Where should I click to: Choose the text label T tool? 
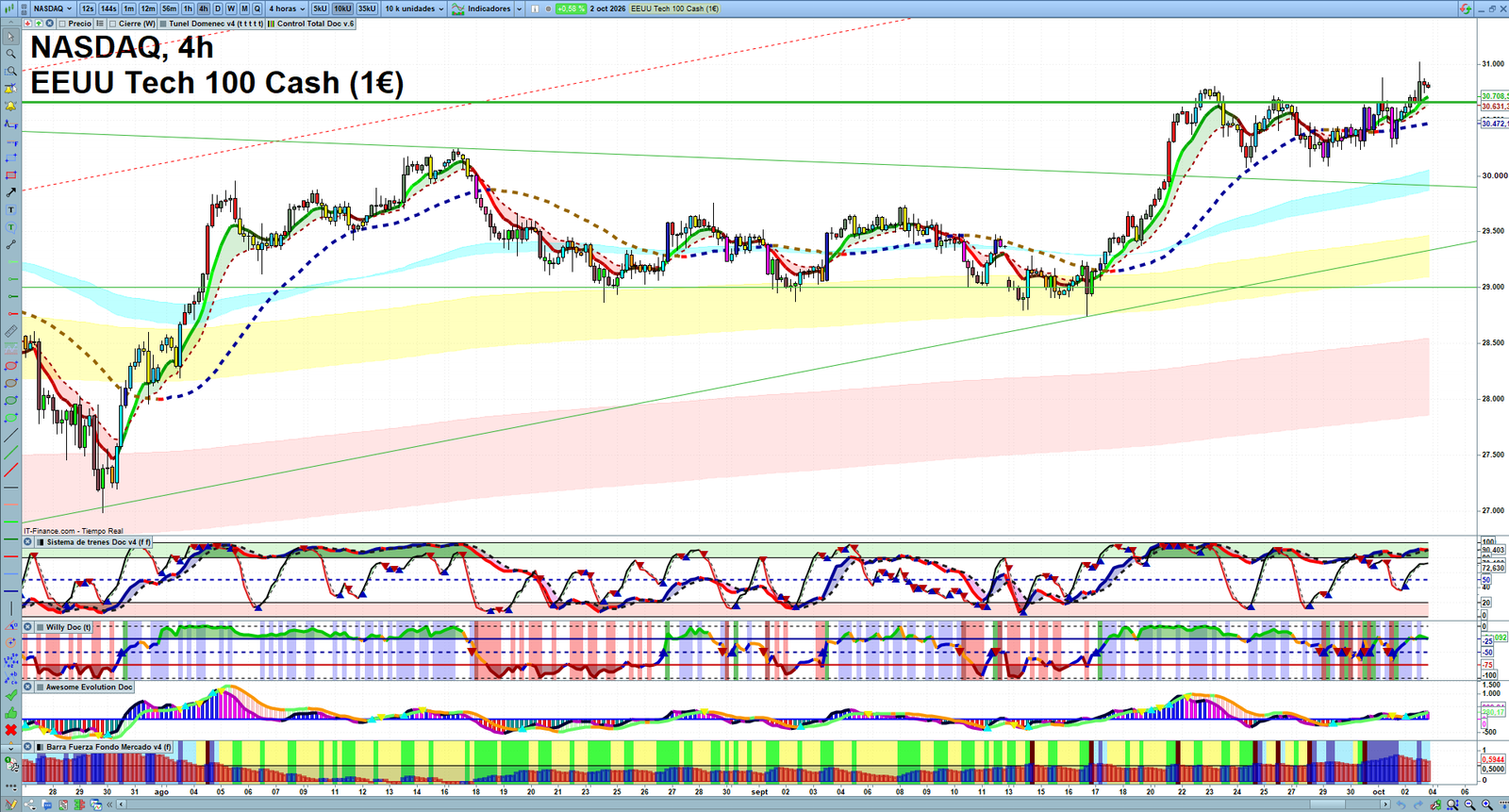tap(10, 209)
